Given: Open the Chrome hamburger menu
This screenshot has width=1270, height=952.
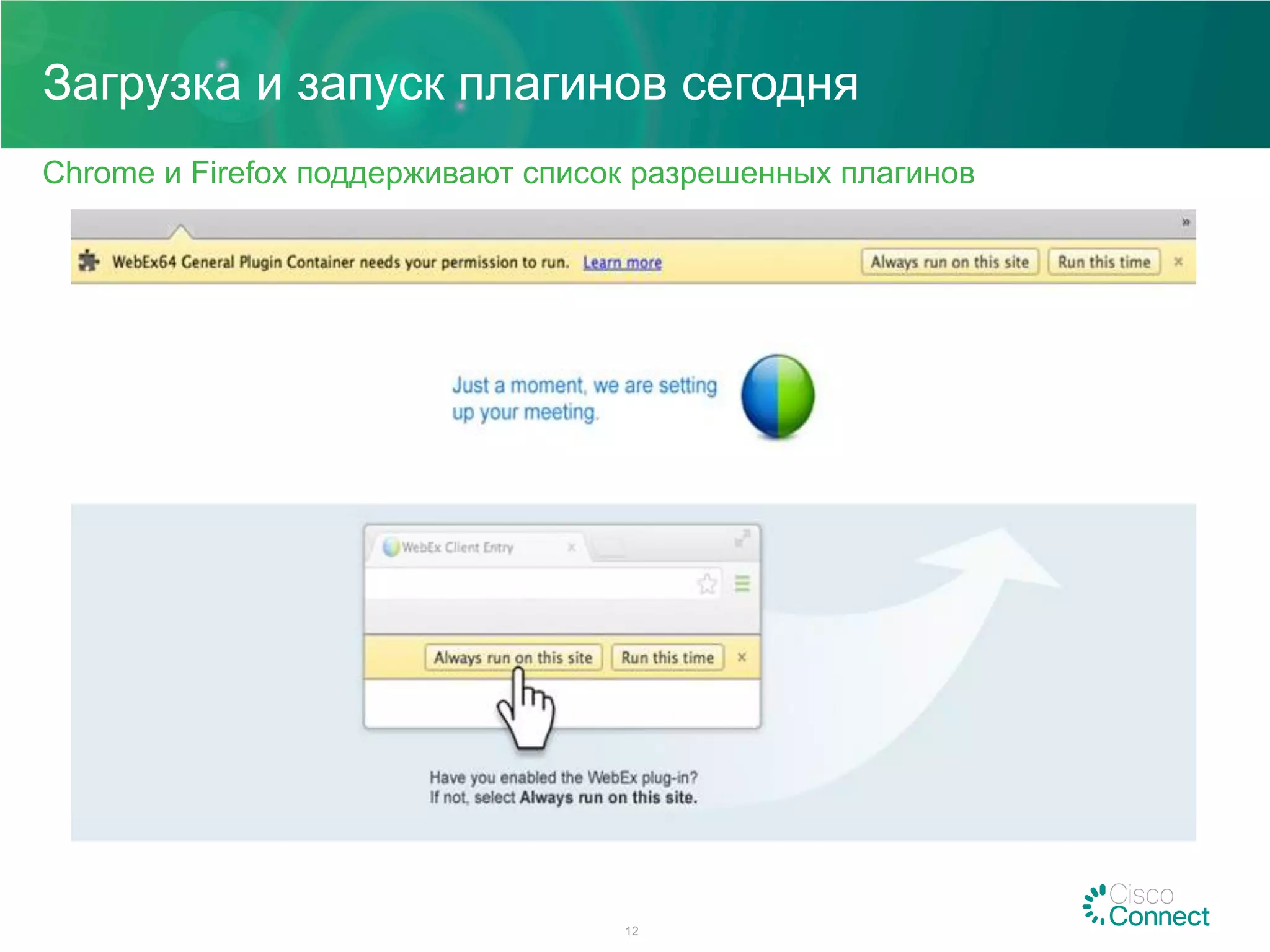Looking at the screenshot, I should coord(742,583).
